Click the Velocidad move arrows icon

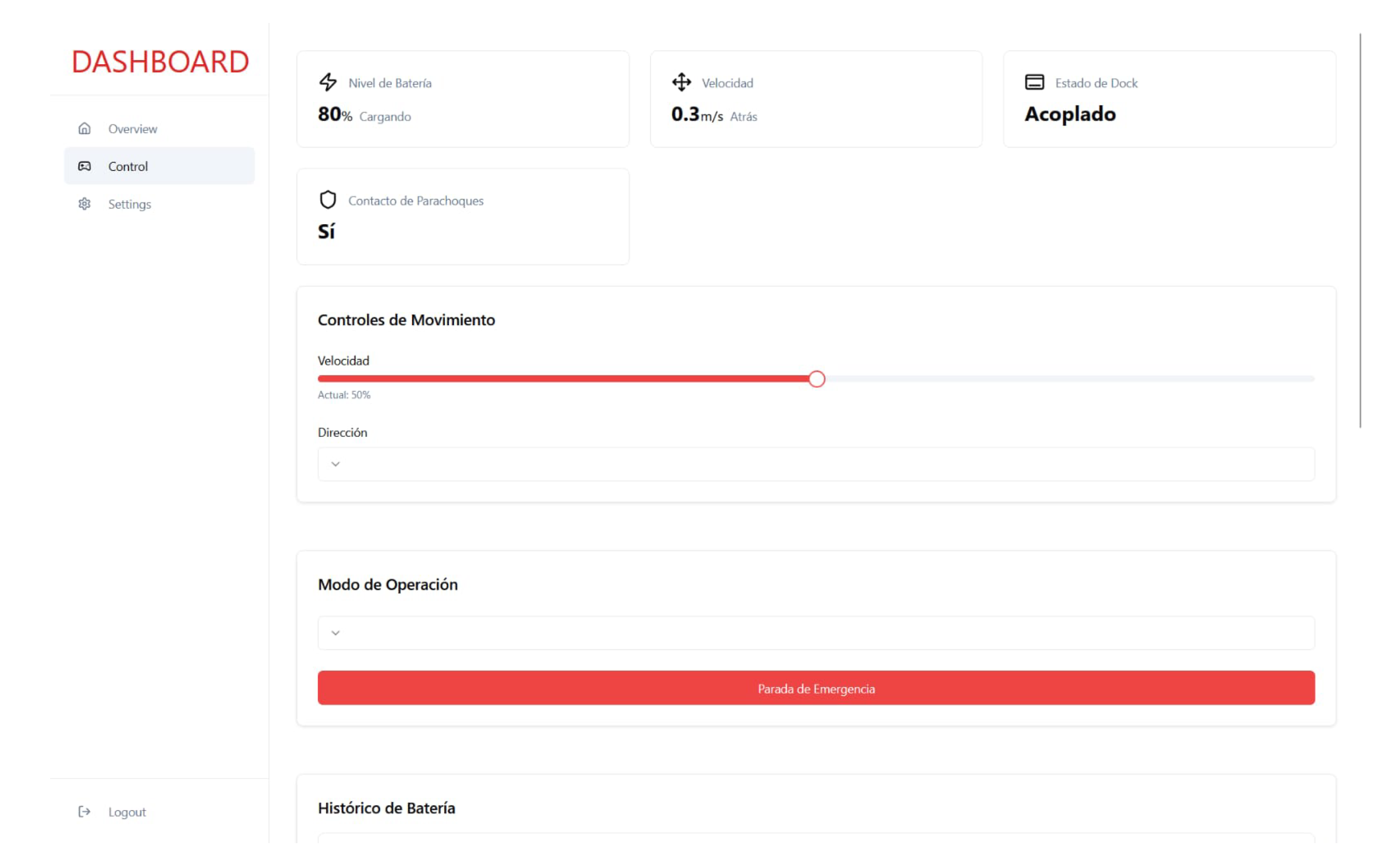(x=682, y=82)
